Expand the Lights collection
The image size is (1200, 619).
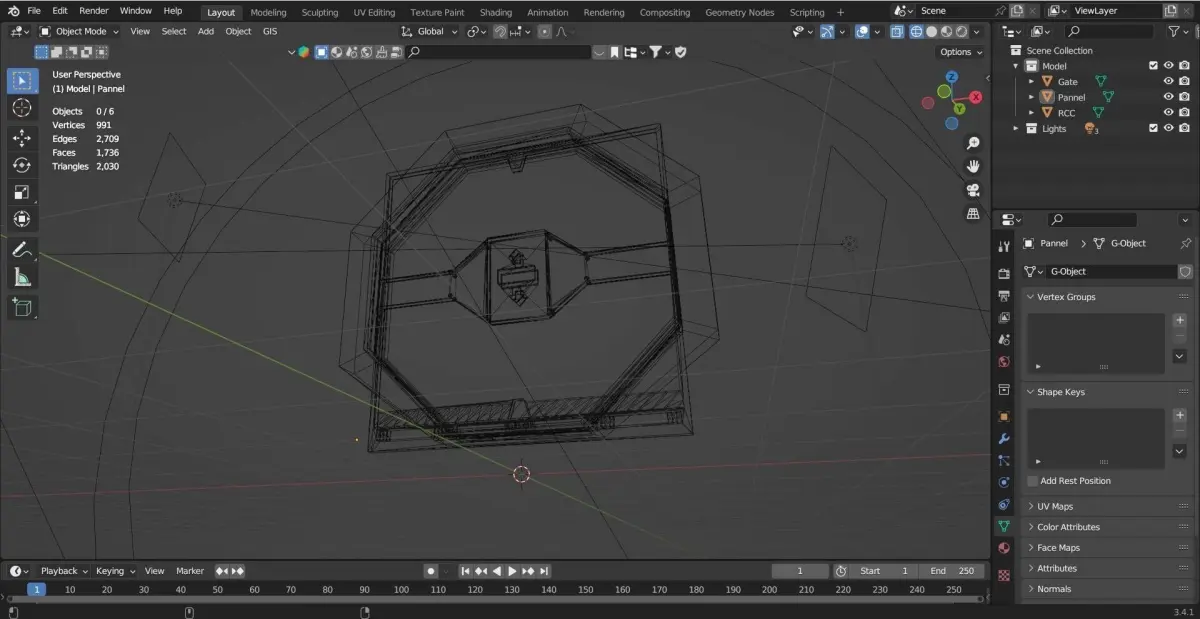click(1017, 128)
